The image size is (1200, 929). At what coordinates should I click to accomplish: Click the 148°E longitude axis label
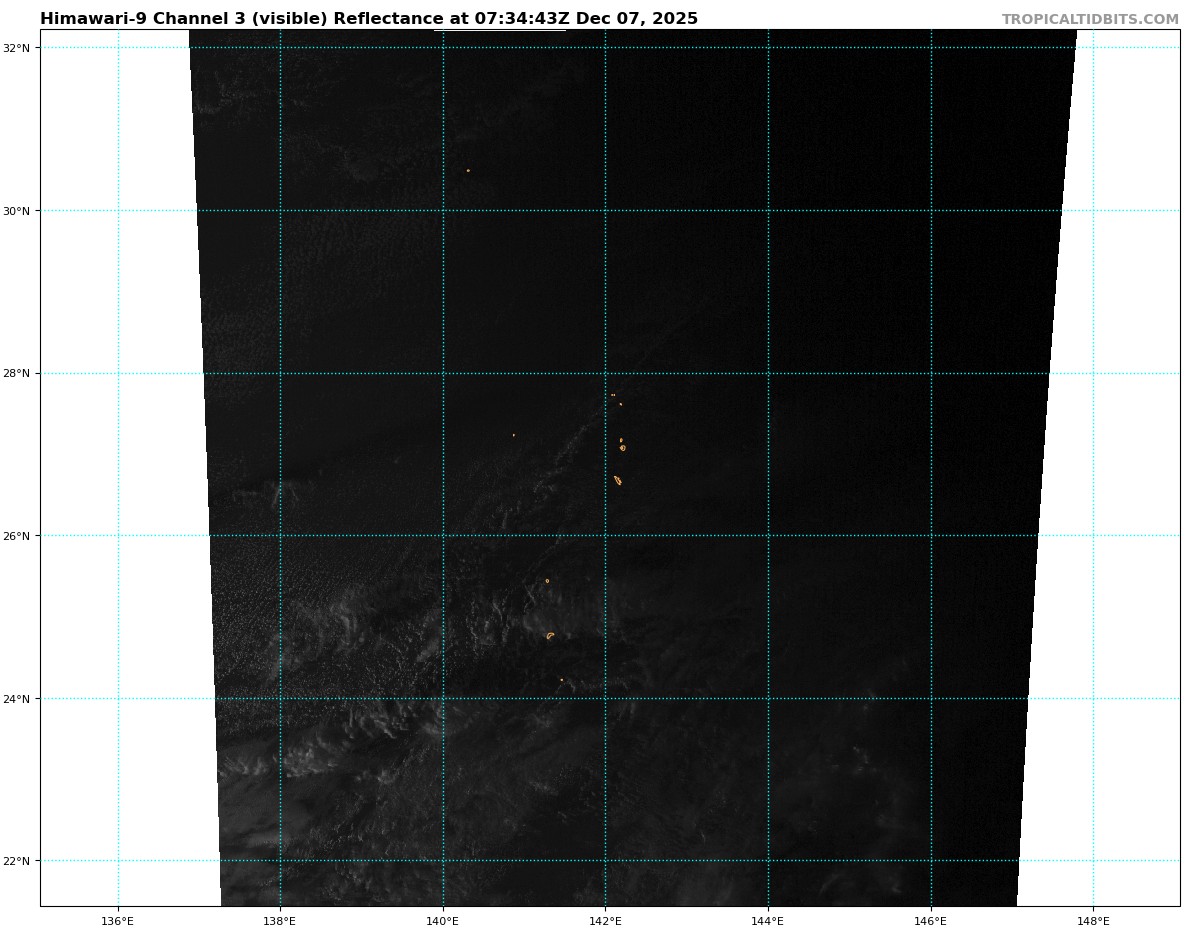click(1093, 920)
